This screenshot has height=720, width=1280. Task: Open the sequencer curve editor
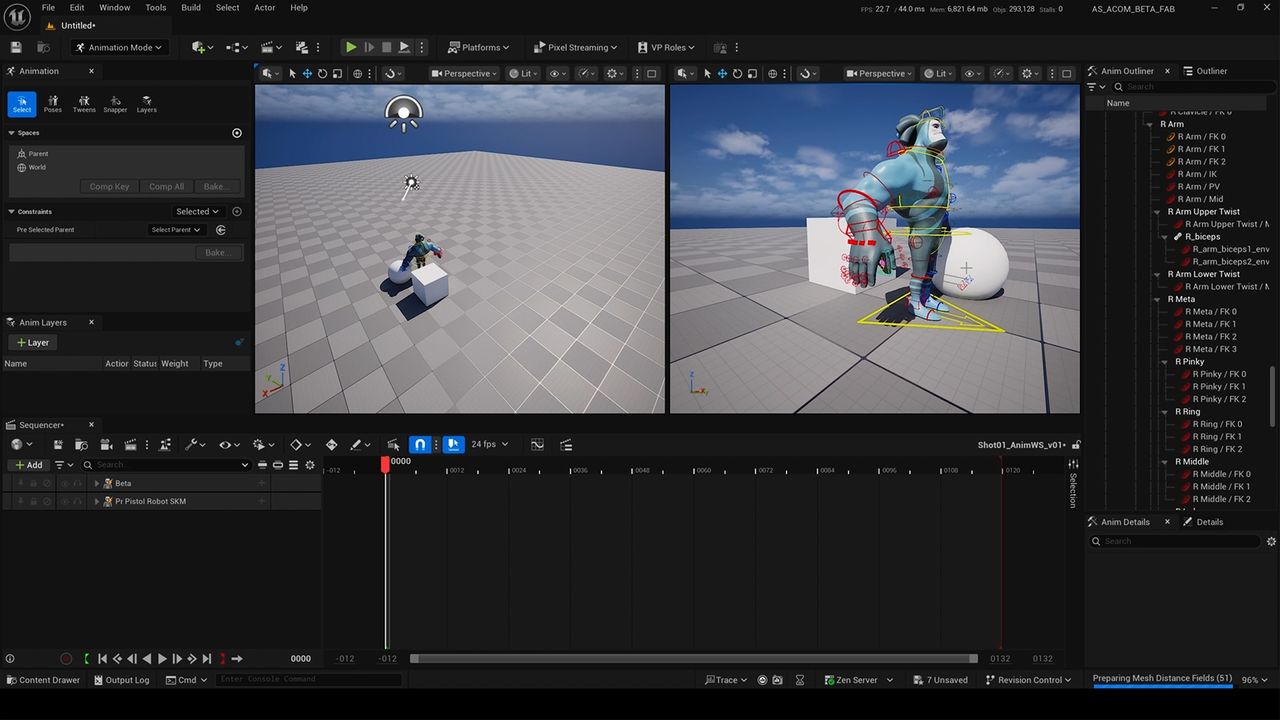pos(537,445)
